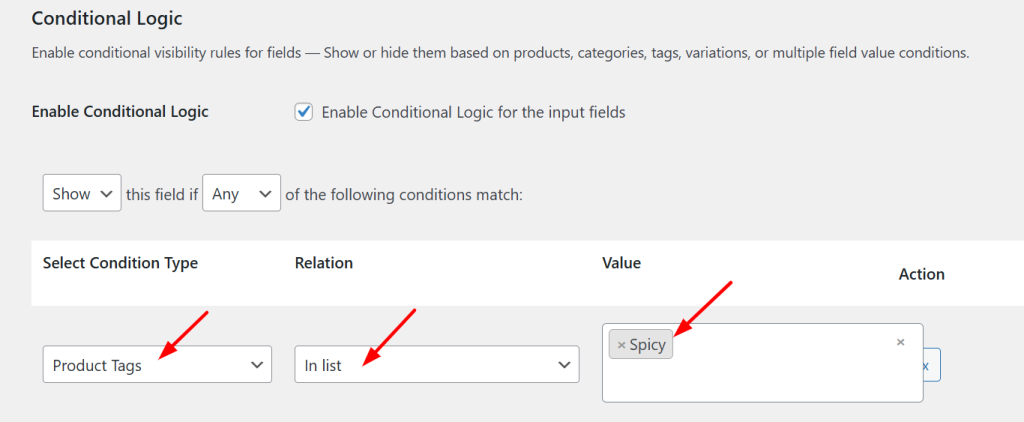Viewport: 1024px width, 422px height.
Task: Click the bold Enable Conditional Logic row label
Action: click(120, 112)
